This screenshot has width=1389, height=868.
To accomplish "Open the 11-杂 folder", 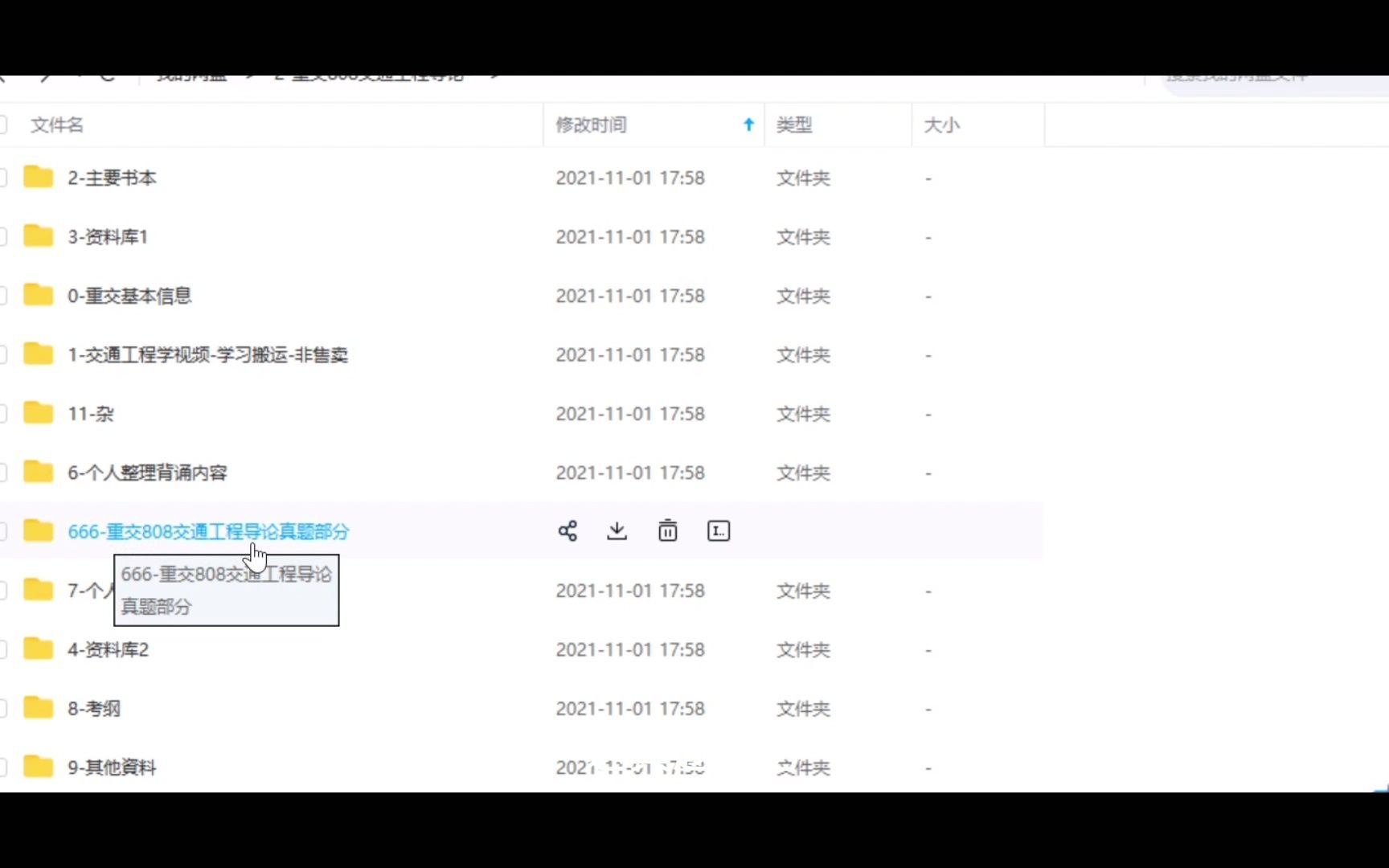I will [x=91, y=414].
